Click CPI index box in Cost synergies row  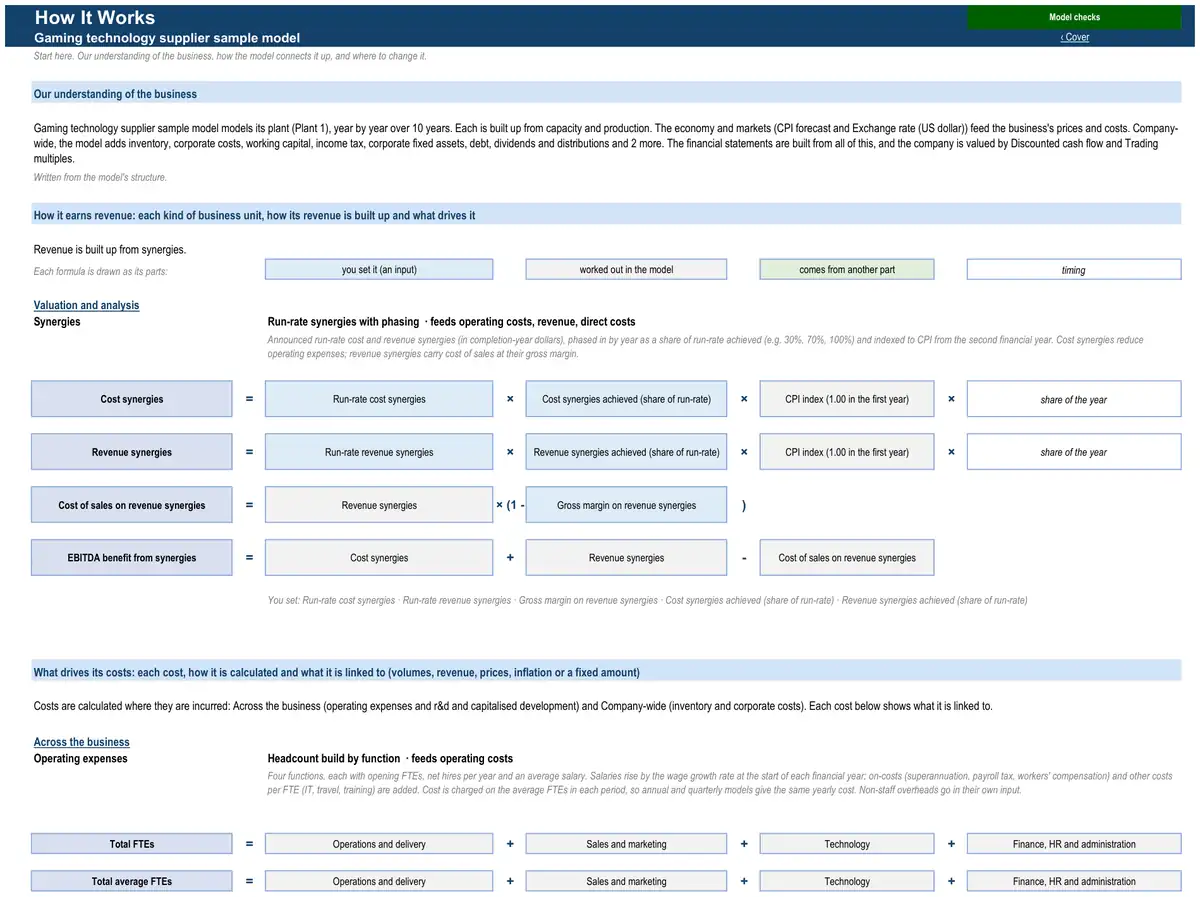coord(847,399)
